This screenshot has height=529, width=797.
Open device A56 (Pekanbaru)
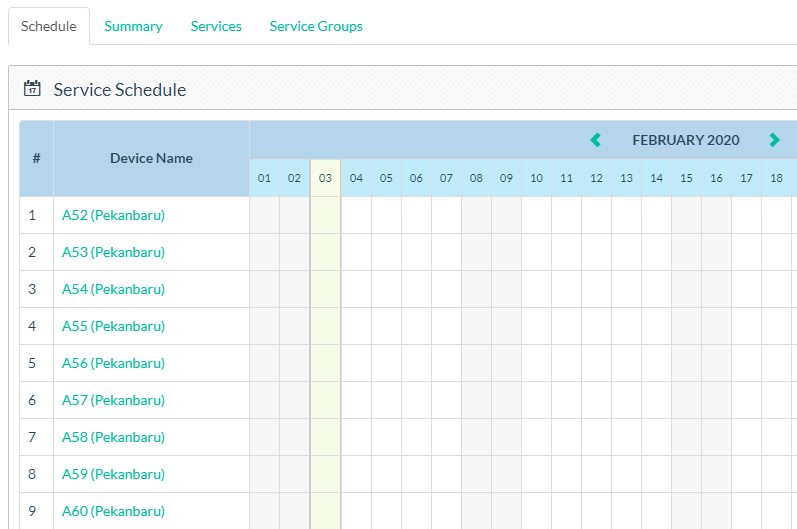tap(113, 363)
